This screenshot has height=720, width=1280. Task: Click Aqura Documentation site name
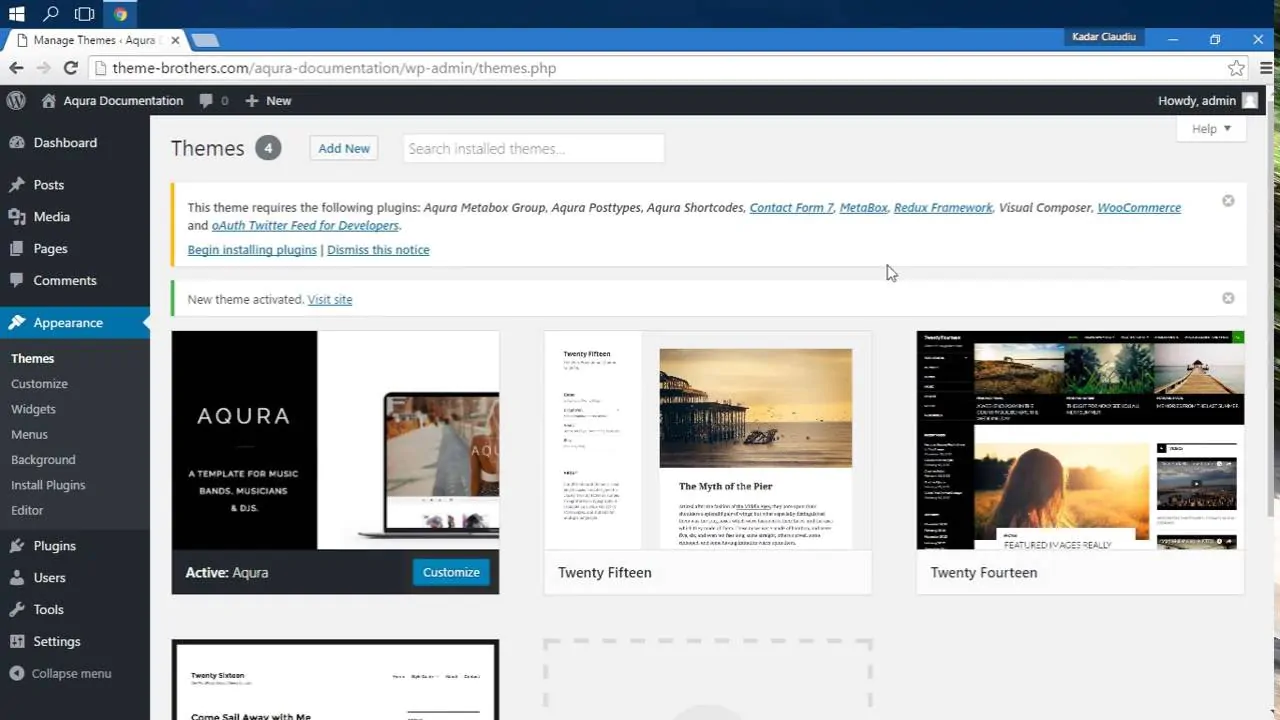(123, 100)
